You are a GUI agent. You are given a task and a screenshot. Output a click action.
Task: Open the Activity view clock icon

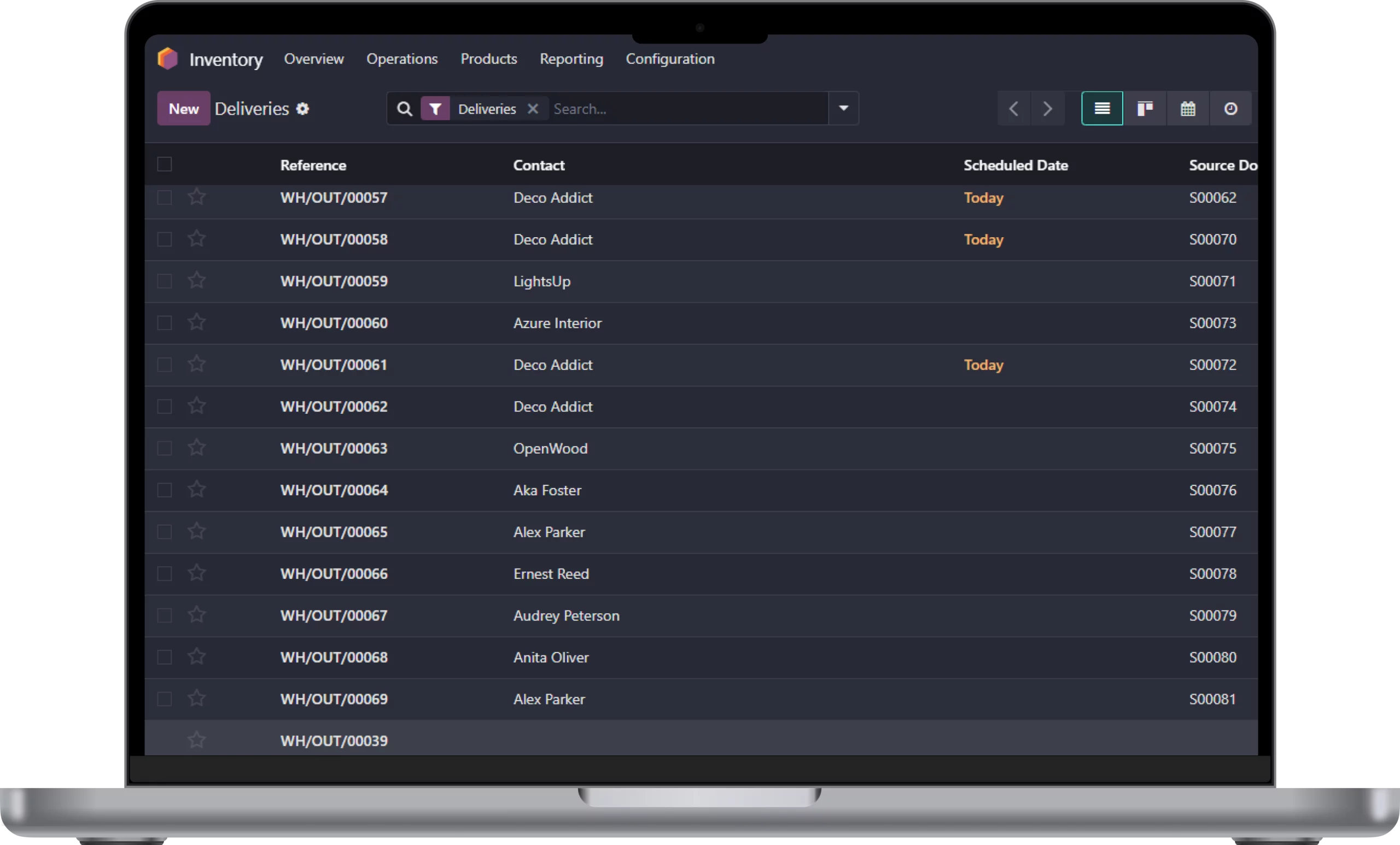click(x=1230, y=108)
